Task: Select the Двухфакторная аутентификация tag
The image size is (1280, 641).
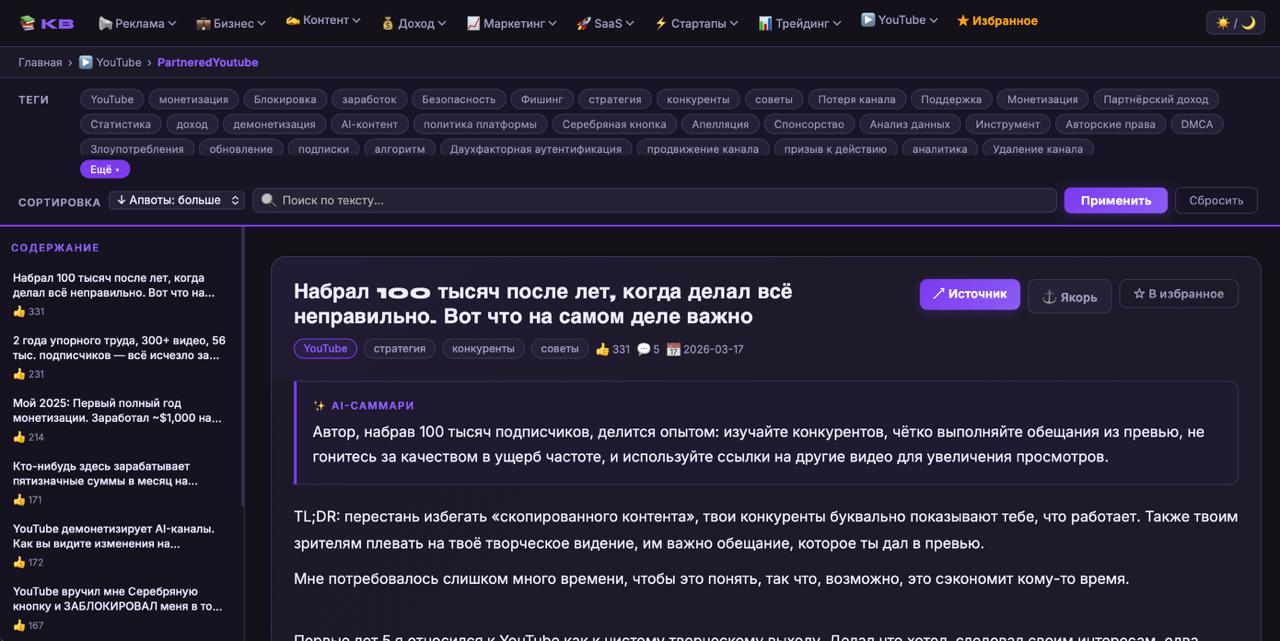Action: 535,149
